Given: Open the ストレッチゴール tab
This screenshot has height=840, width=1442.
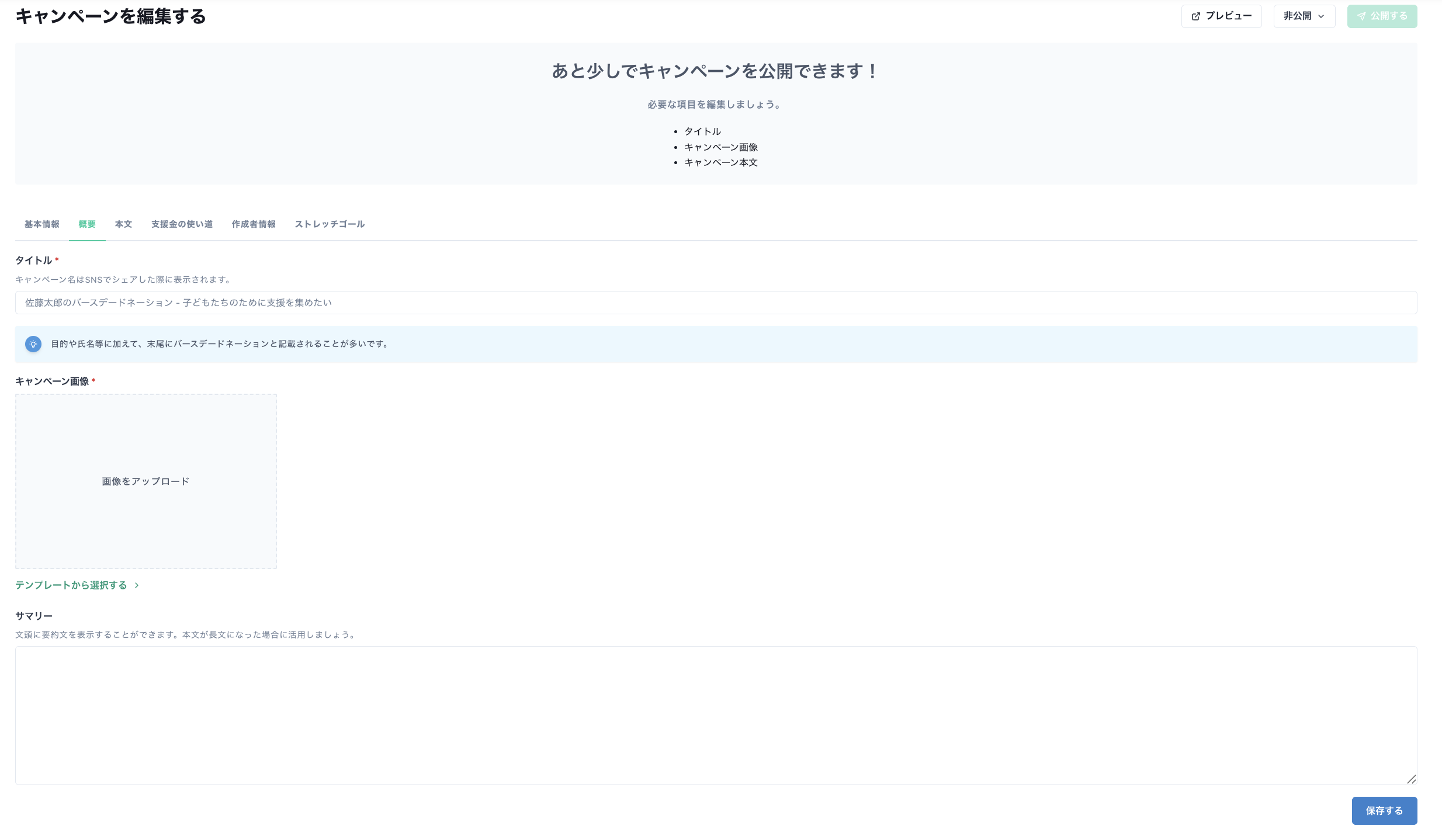Looking at the screenshot, I should tap(330, 224).
